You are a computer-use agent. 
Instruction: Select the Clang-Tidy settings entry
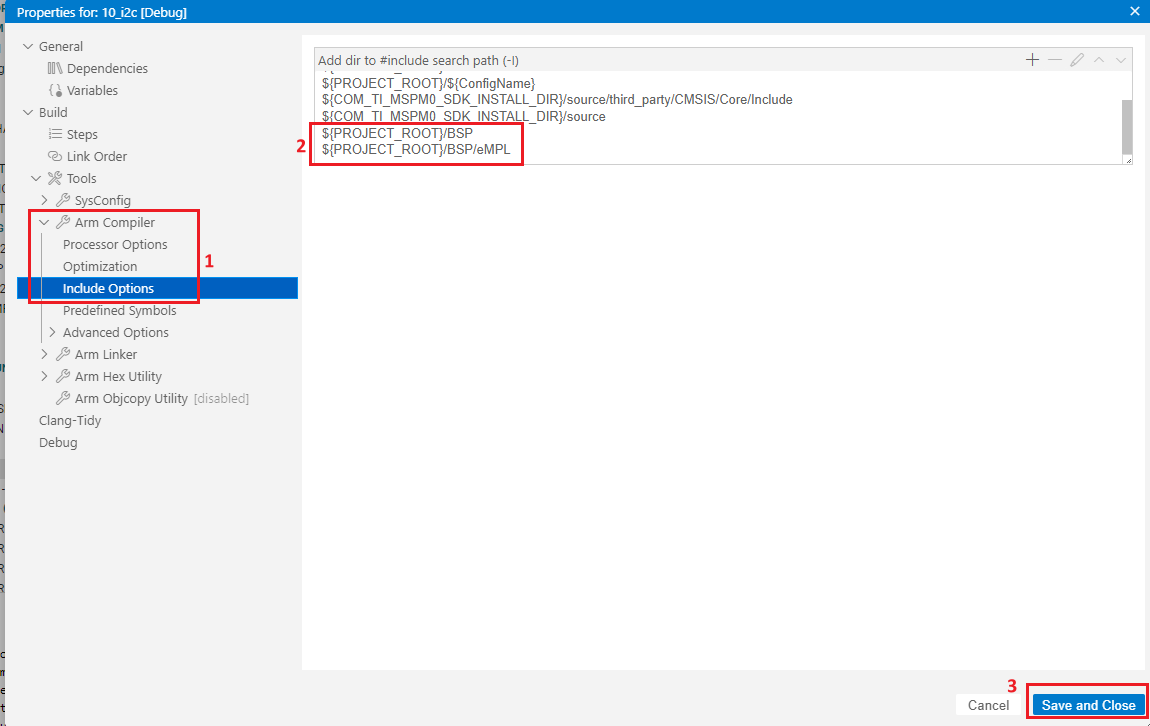coord(70,420)
